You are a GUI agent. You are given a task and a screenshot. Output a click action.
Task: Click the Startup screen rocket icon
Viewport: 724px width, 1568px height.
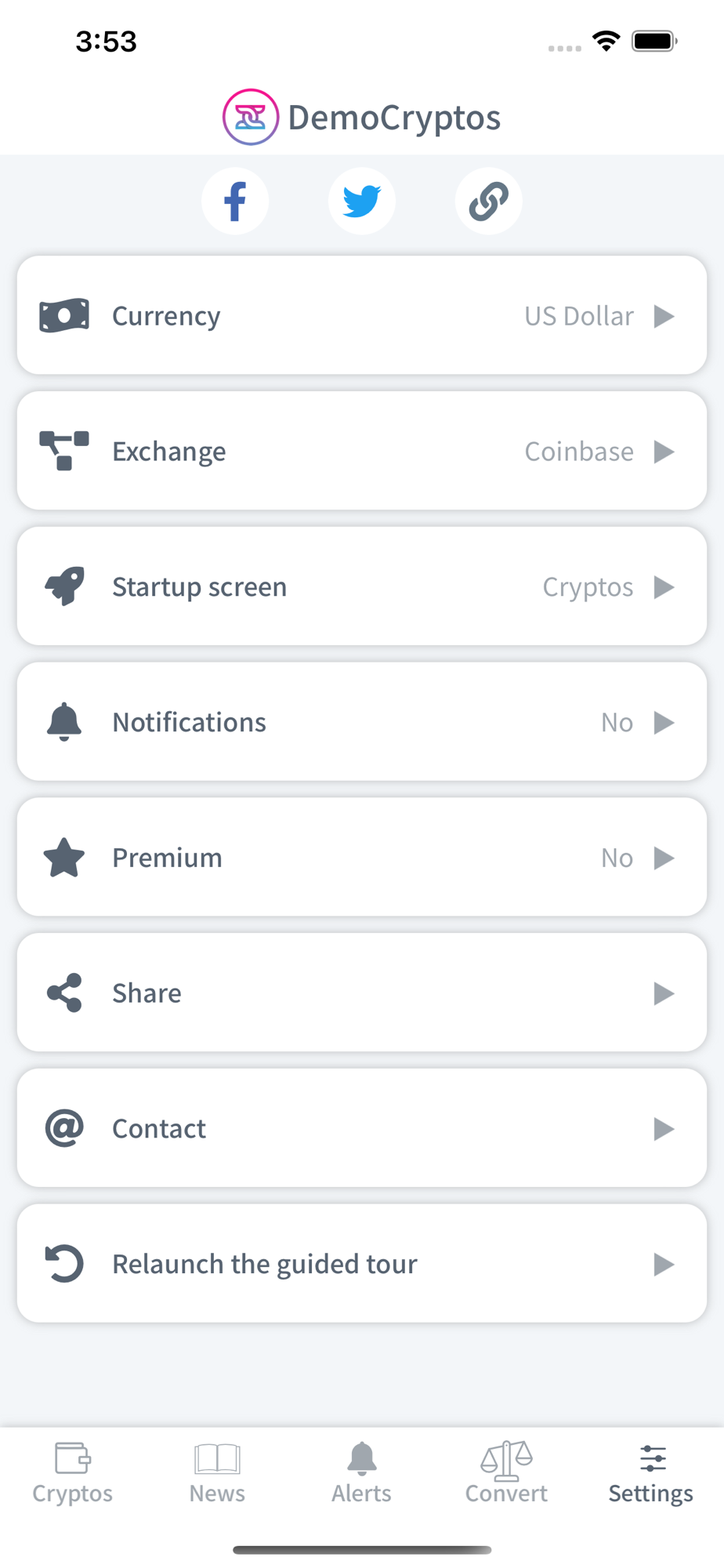64,587
